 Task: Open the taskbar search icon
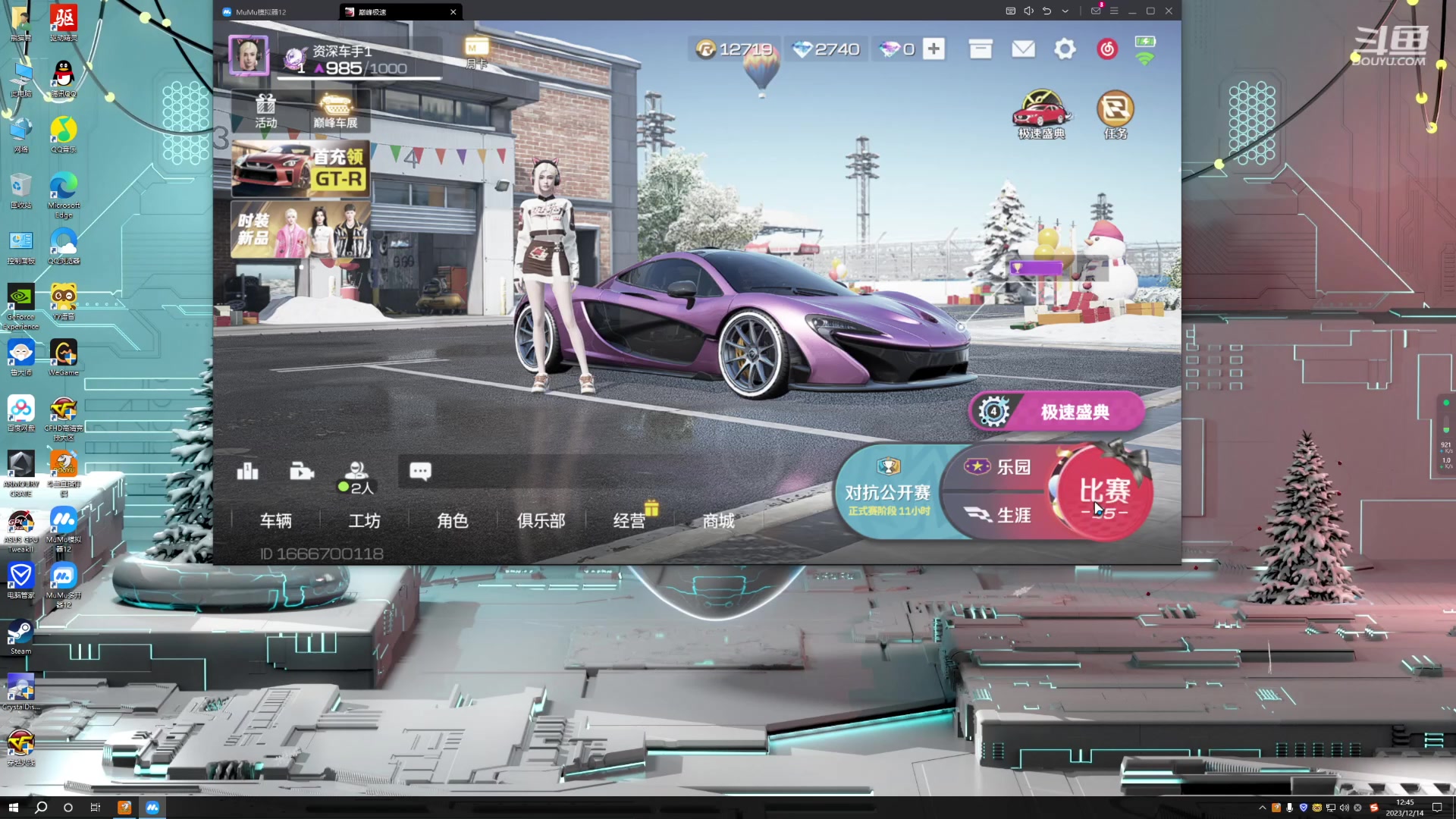coord(41,808)
